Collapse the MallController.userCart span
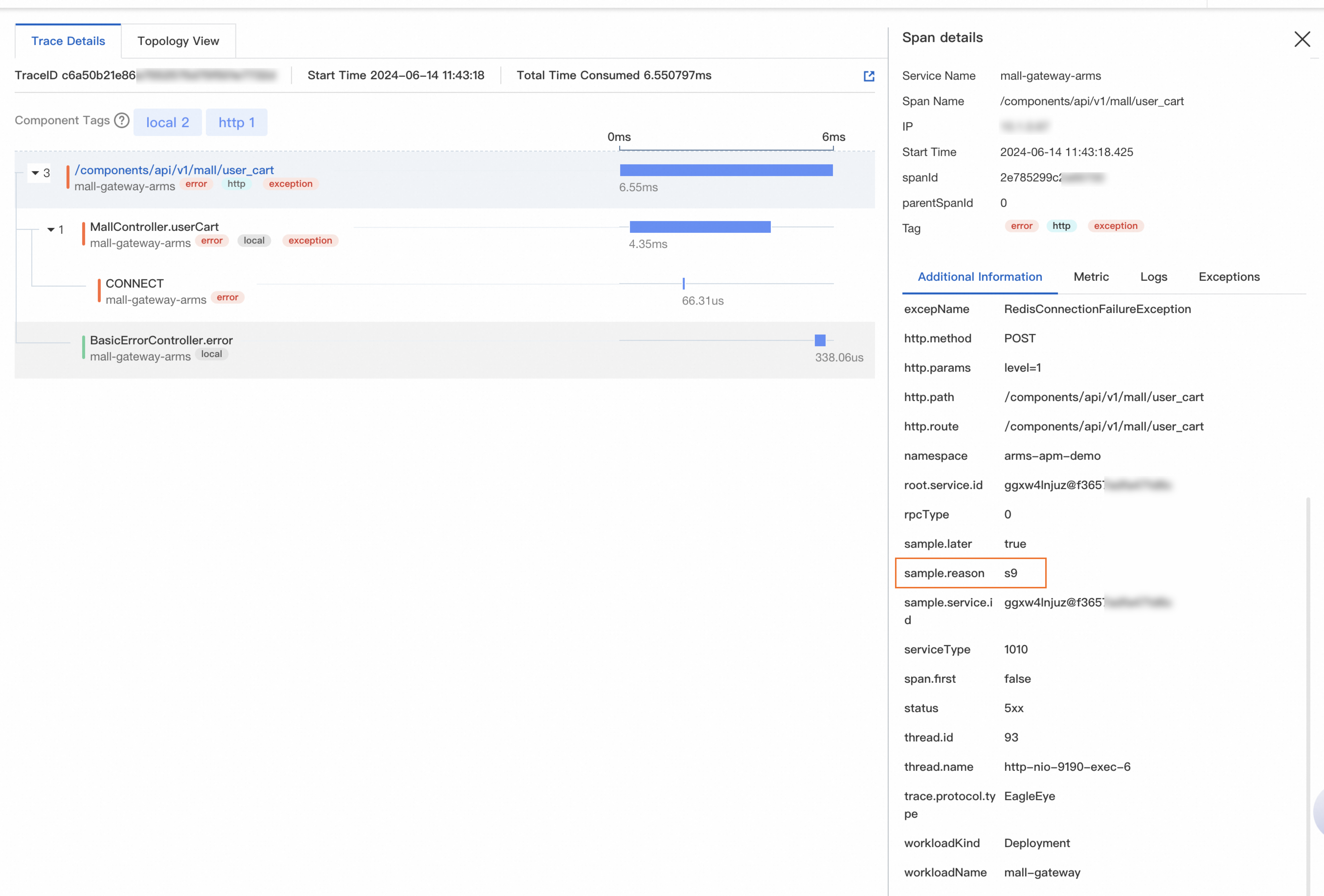The image size is (1324, 896). click(x=51, y=230)
